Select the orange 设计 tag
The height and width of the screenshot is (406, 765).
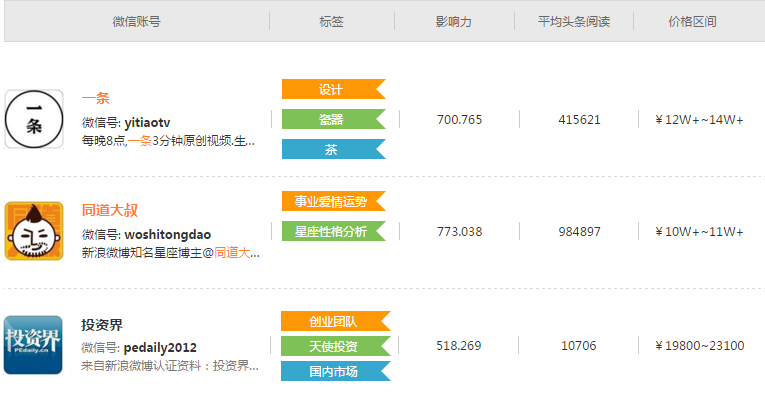(331, 89)
